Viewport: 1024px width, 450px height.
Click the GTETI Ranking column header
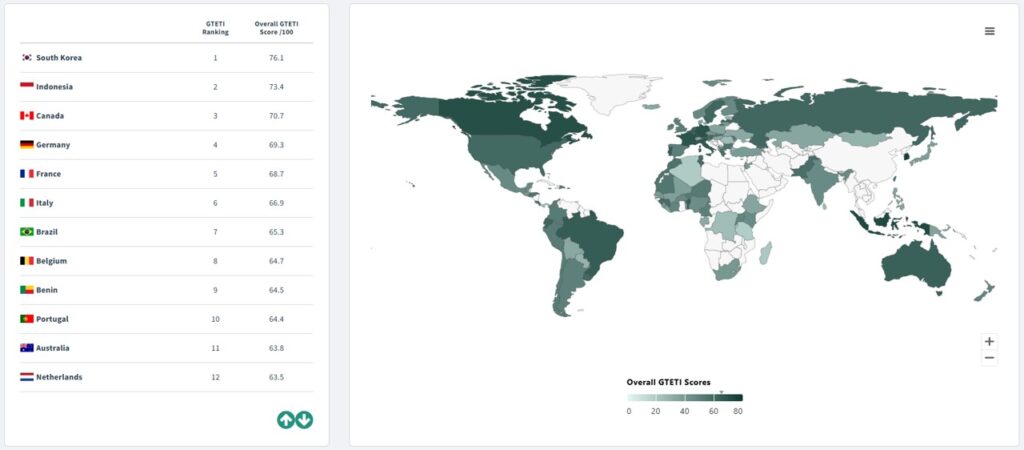point(215,27)
